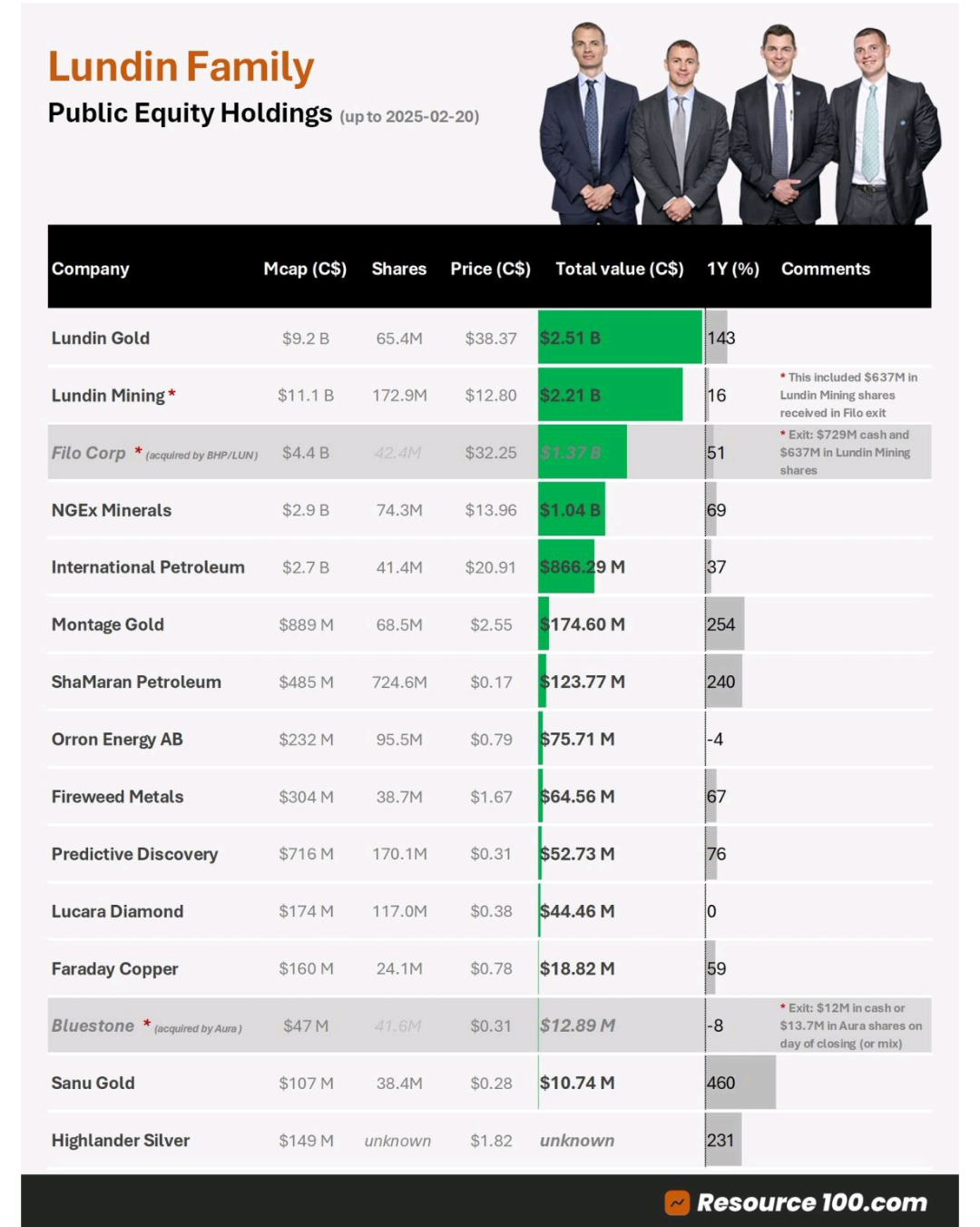Click the $52.73 M total value
980x1227 pixels.
pyautogui.click(x=577, y=854)
